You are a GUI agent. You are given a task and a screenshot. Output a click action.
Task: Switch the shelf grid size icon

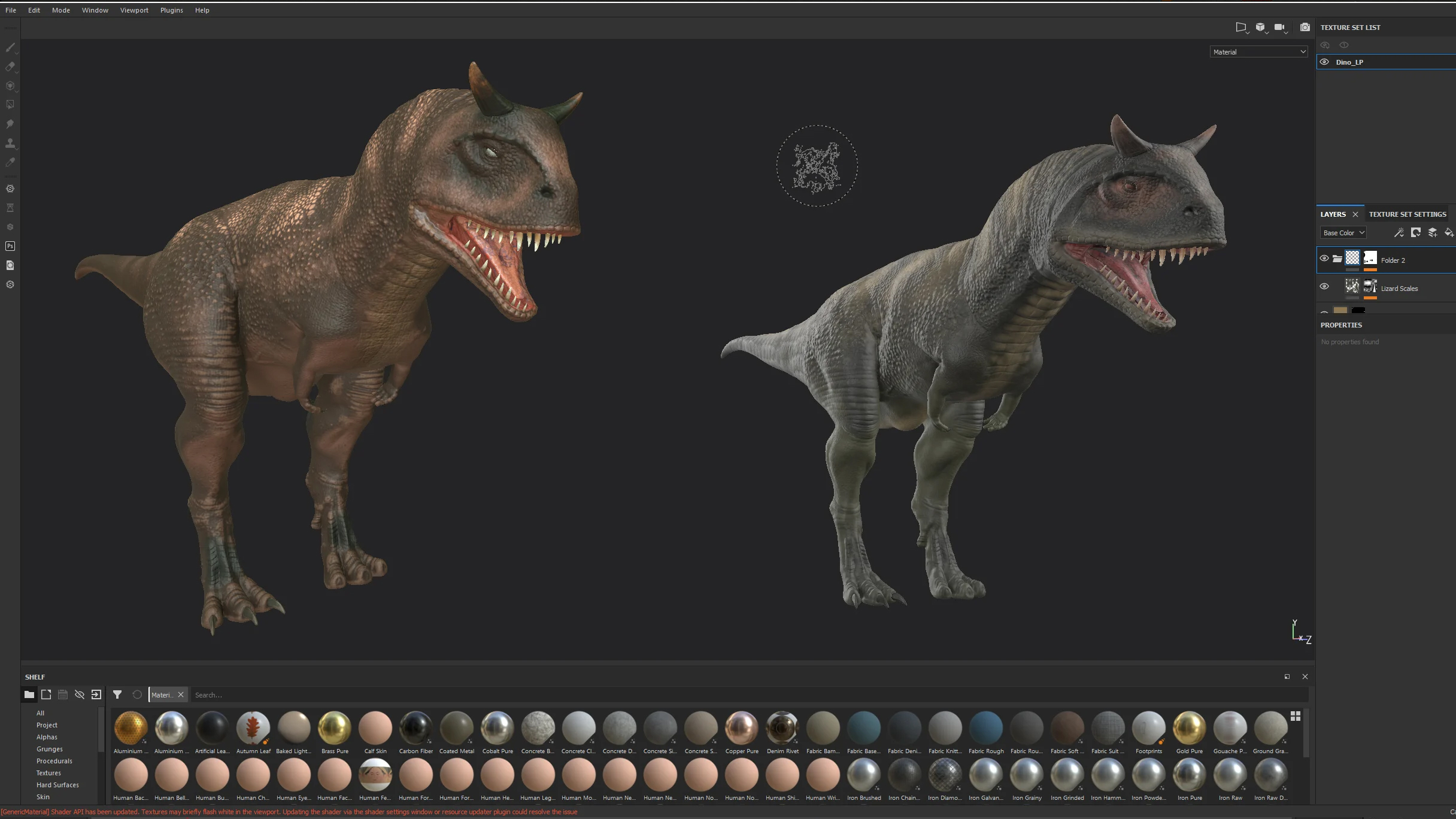(1296, 716)
